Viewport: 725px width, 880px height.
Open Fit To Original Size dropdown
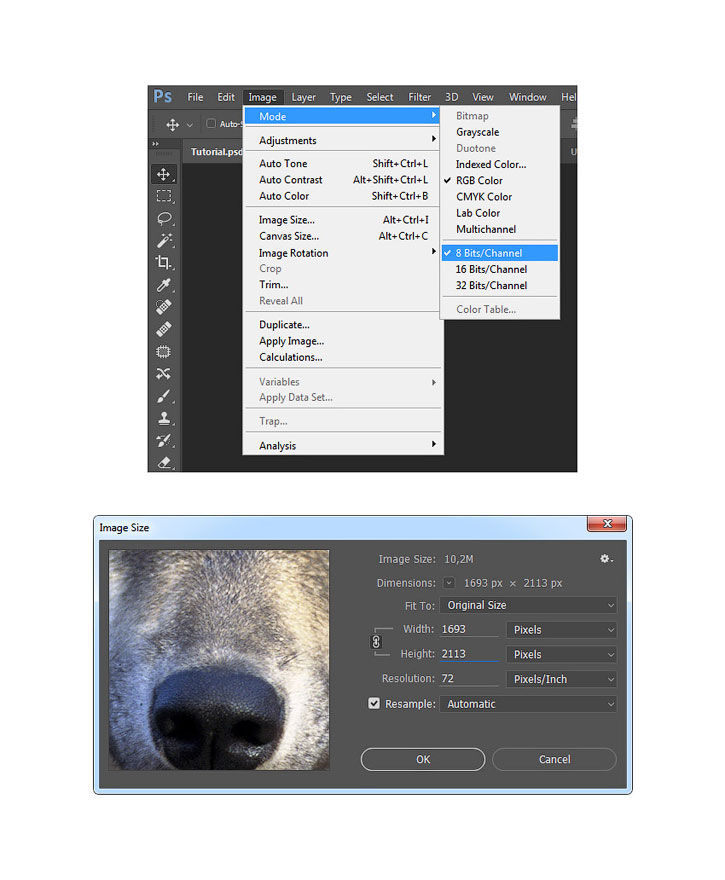(528, 605)
